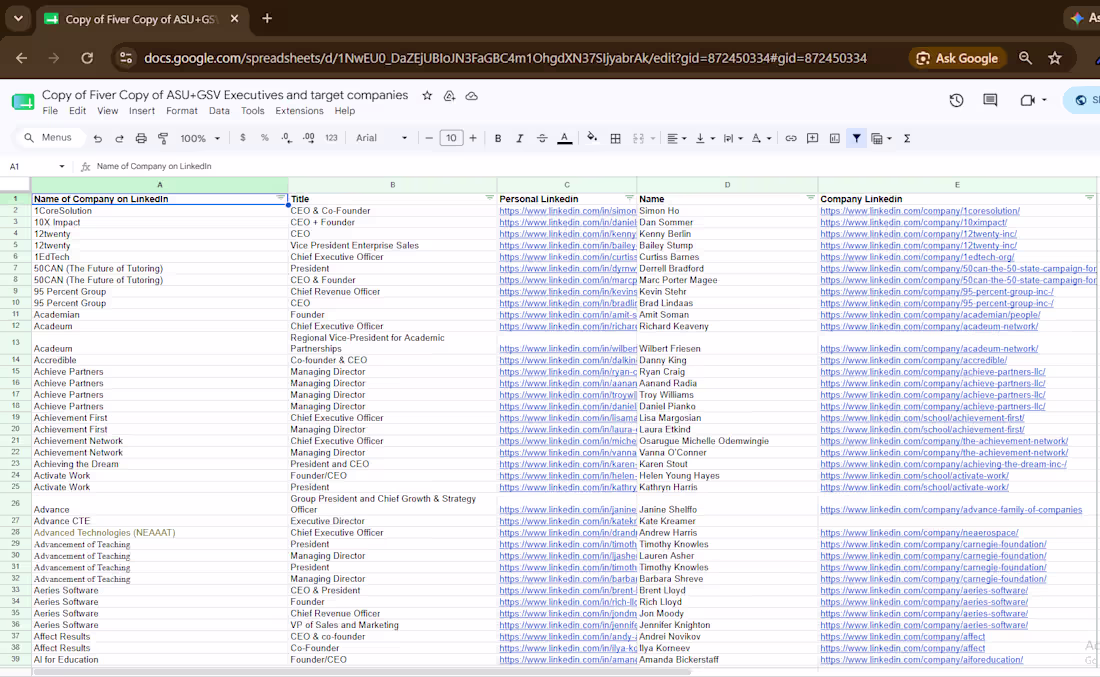
Task: Open Simon Ho's personal LinkedIn link
Action: 568,210
